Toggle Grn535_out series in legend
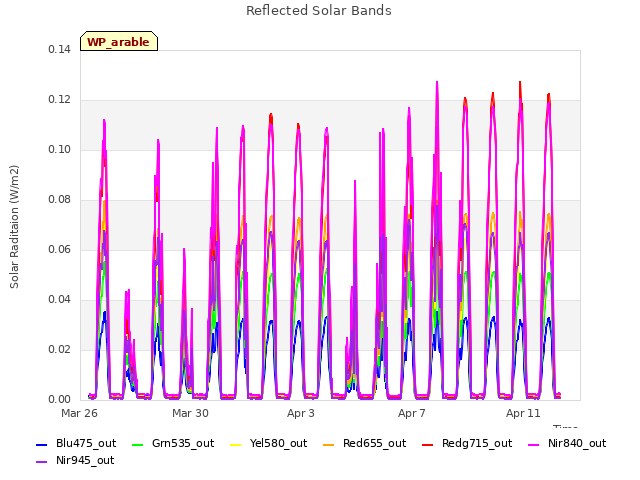Screen dimensions: 640x480 coord(173,444)
